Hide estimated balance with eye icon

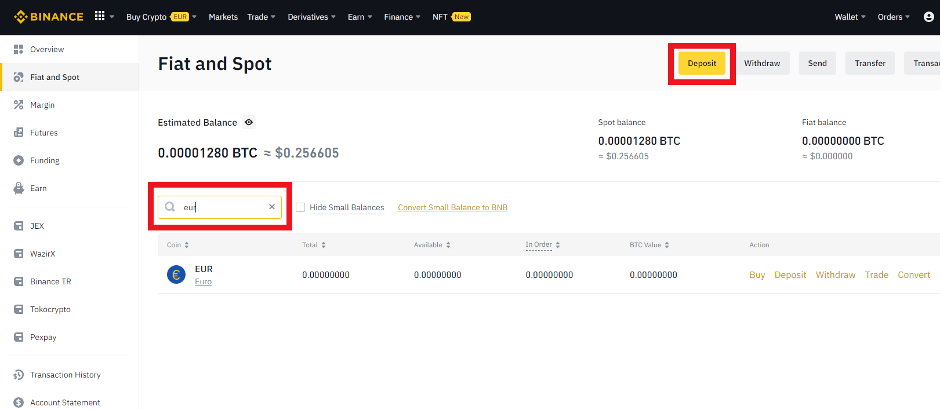tap(249, 122)
